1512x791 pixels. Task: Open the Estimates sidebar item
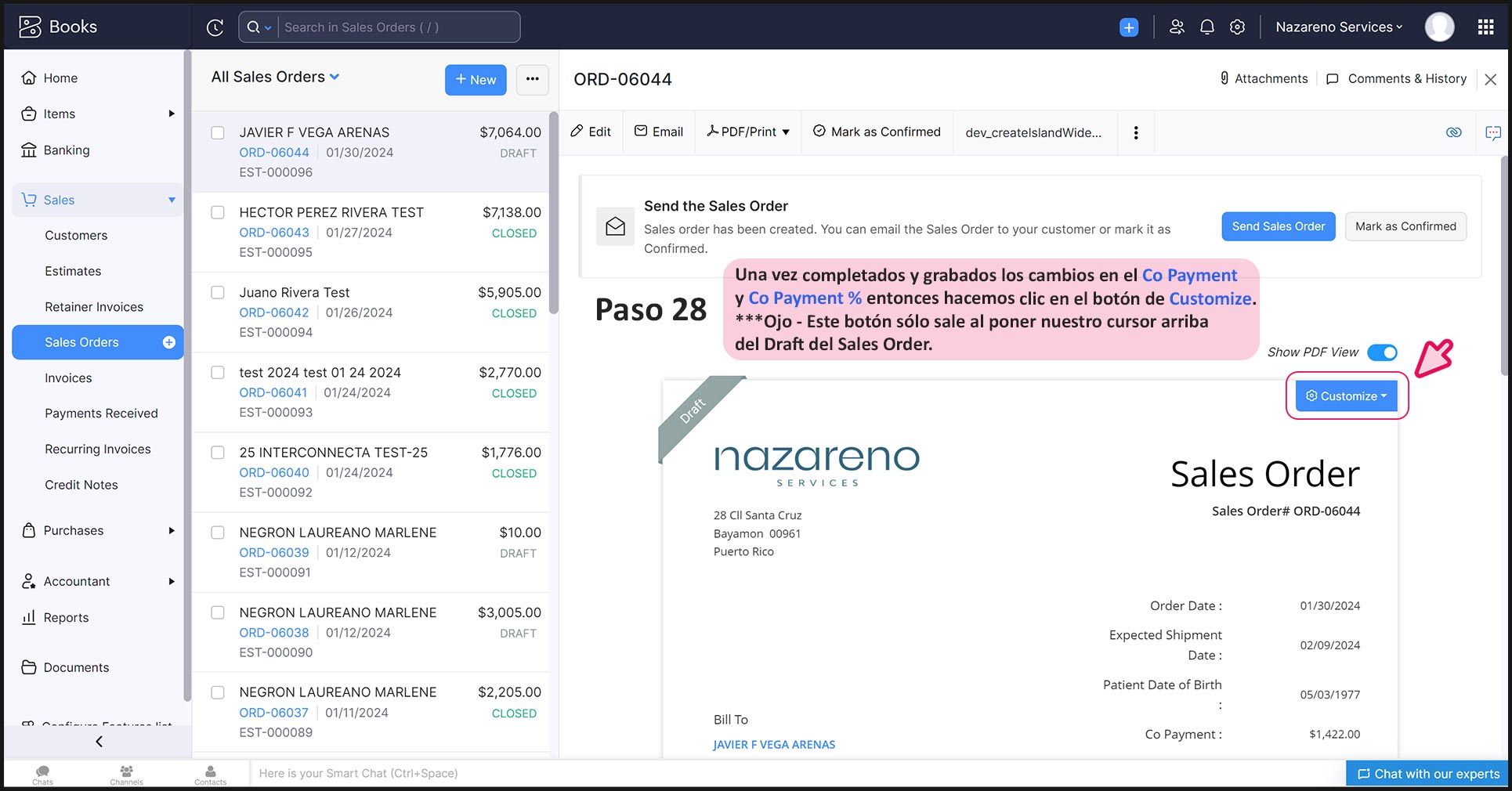[73, 271]
